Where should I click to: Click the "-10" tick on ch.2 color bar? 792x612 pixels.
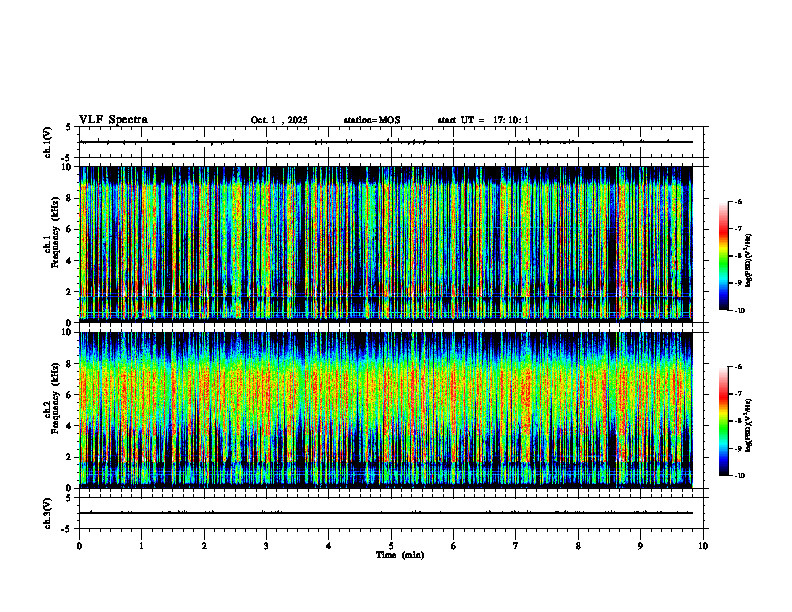(740, 476)
